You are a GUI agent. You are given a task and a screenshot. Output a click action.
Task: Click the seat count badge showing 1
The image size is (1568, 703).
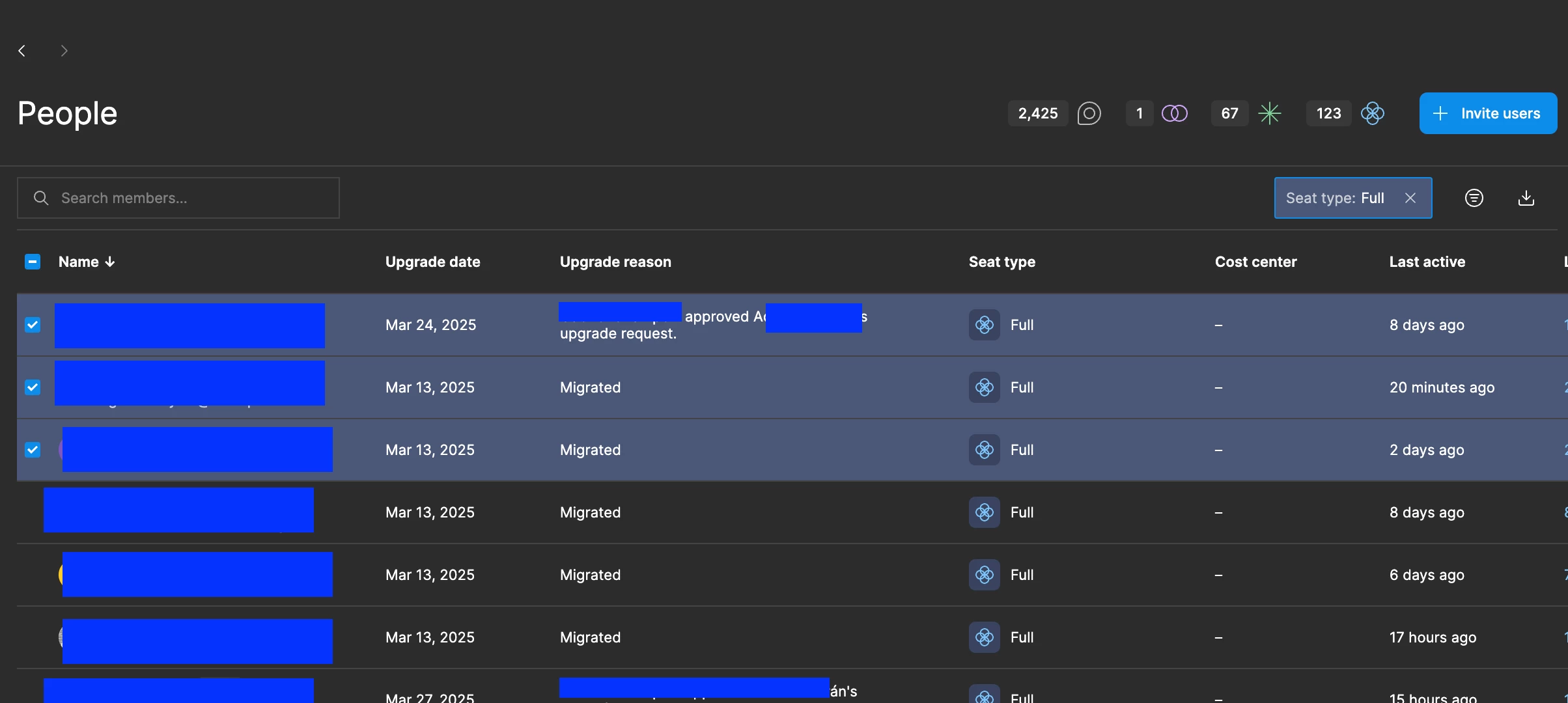[x=1139, y=113]
